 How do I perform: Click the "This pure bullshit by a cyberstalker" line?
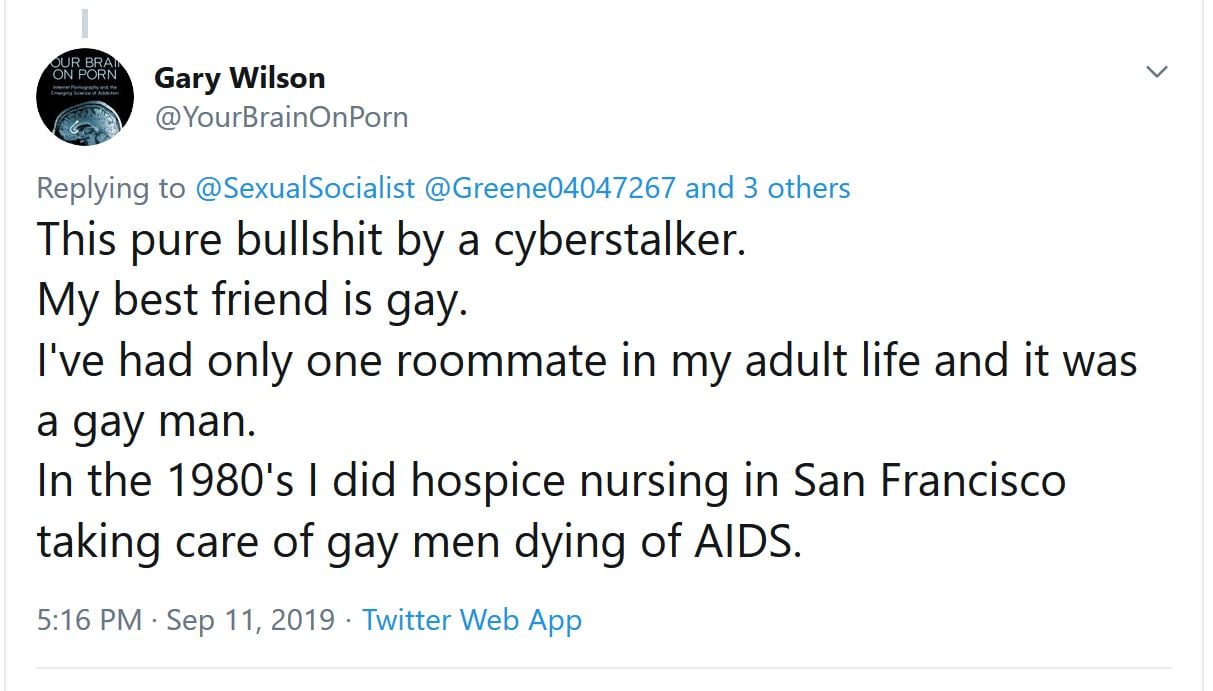(x=391, y=240)
